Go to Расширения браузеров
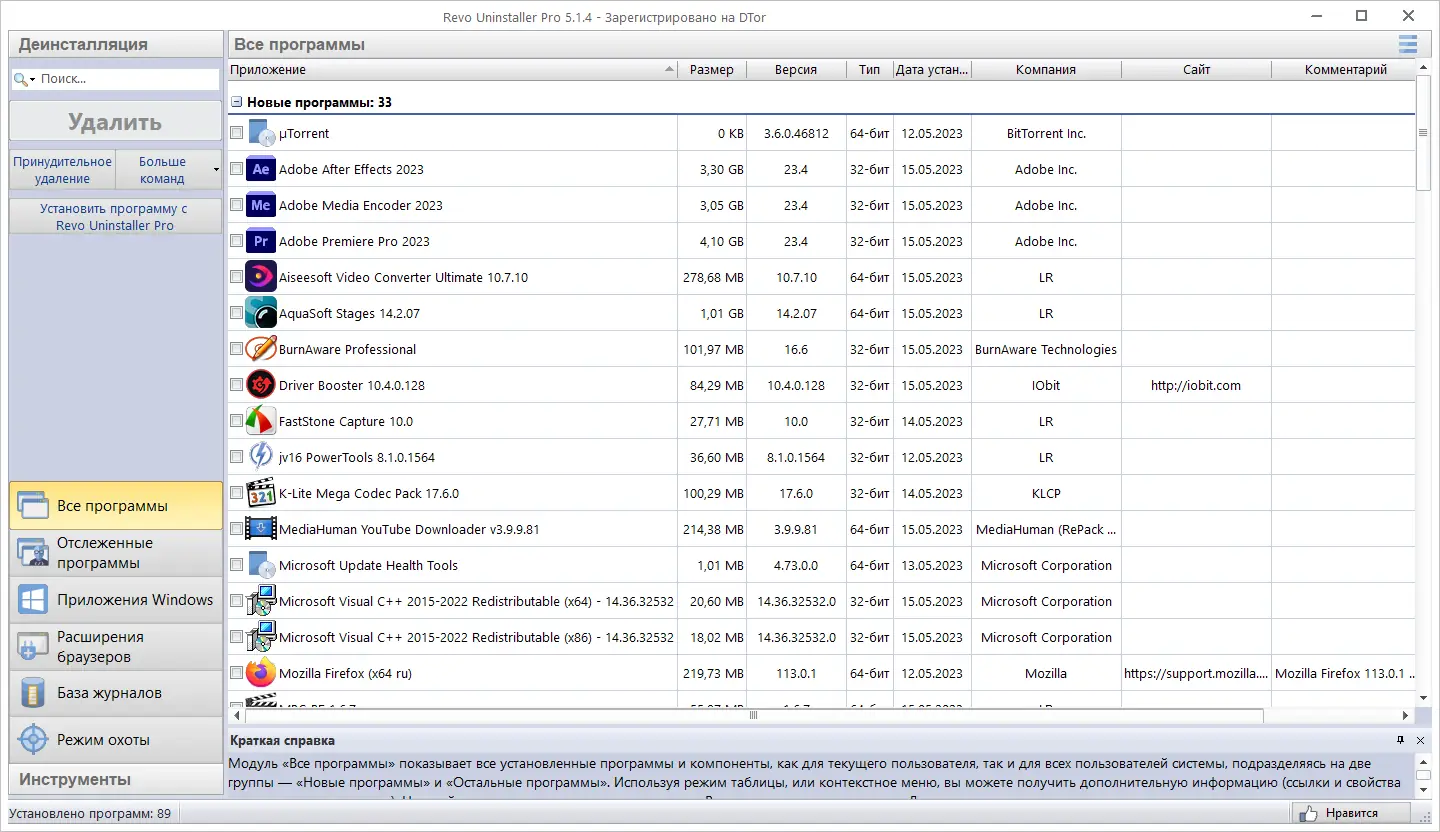The width and height of the screenshot is (1440, 832). pyautogui.click(x=116, y=647)
